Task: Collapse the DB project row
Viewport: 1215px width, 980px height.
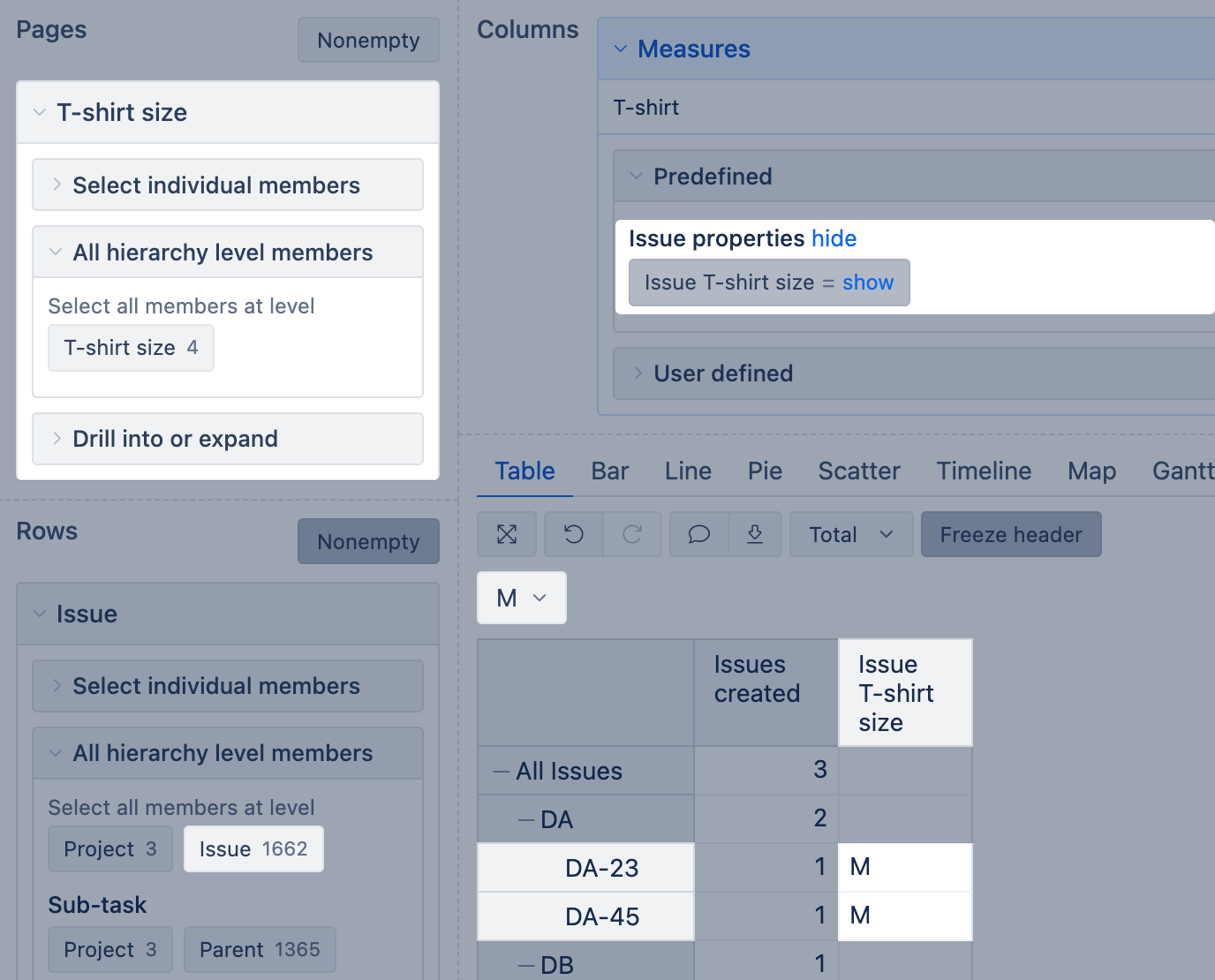Action: [526, 965]
